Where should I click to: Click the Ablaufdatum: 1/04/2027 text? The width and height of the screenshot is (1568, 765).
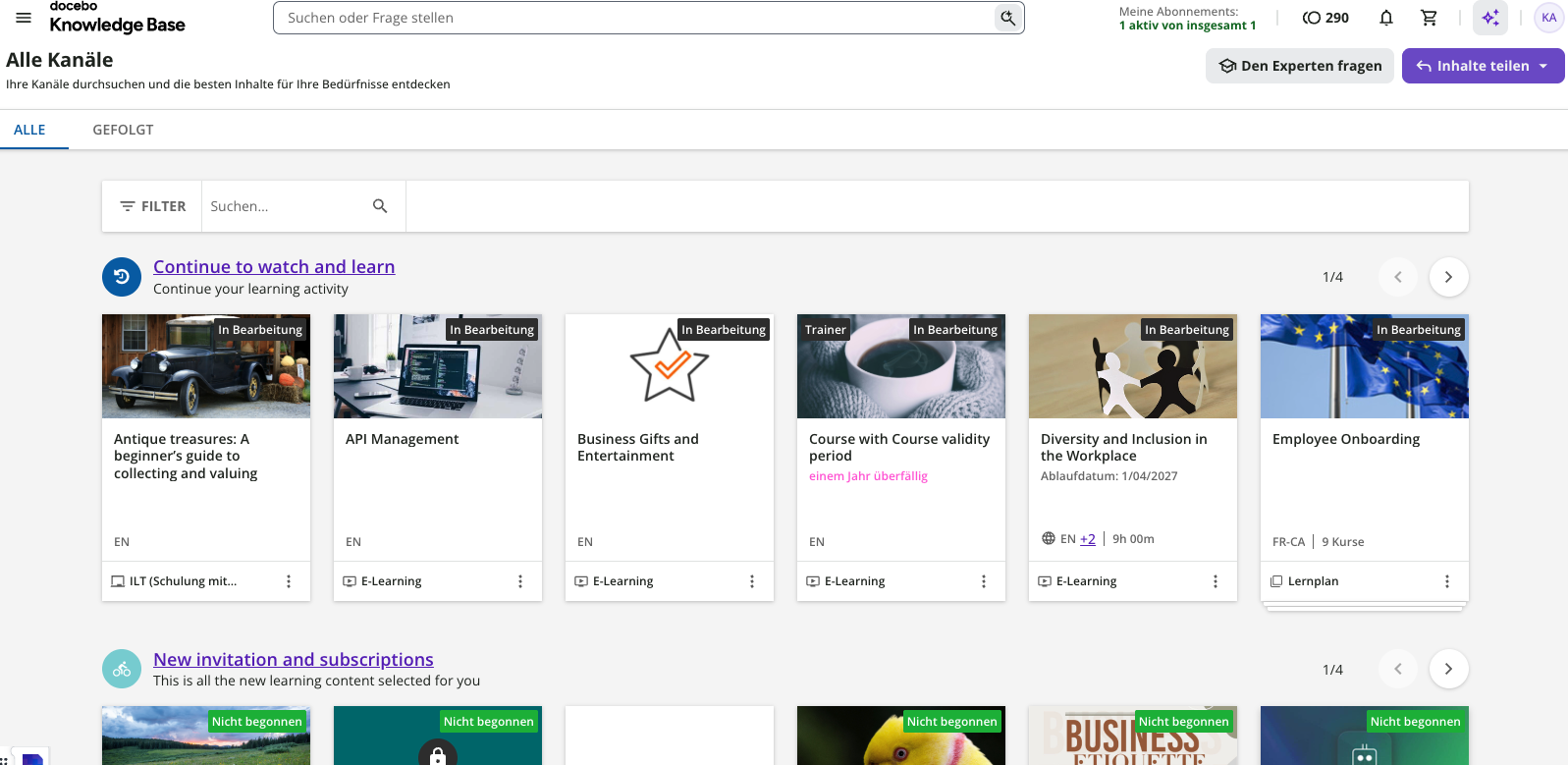tap(1109, 476)
